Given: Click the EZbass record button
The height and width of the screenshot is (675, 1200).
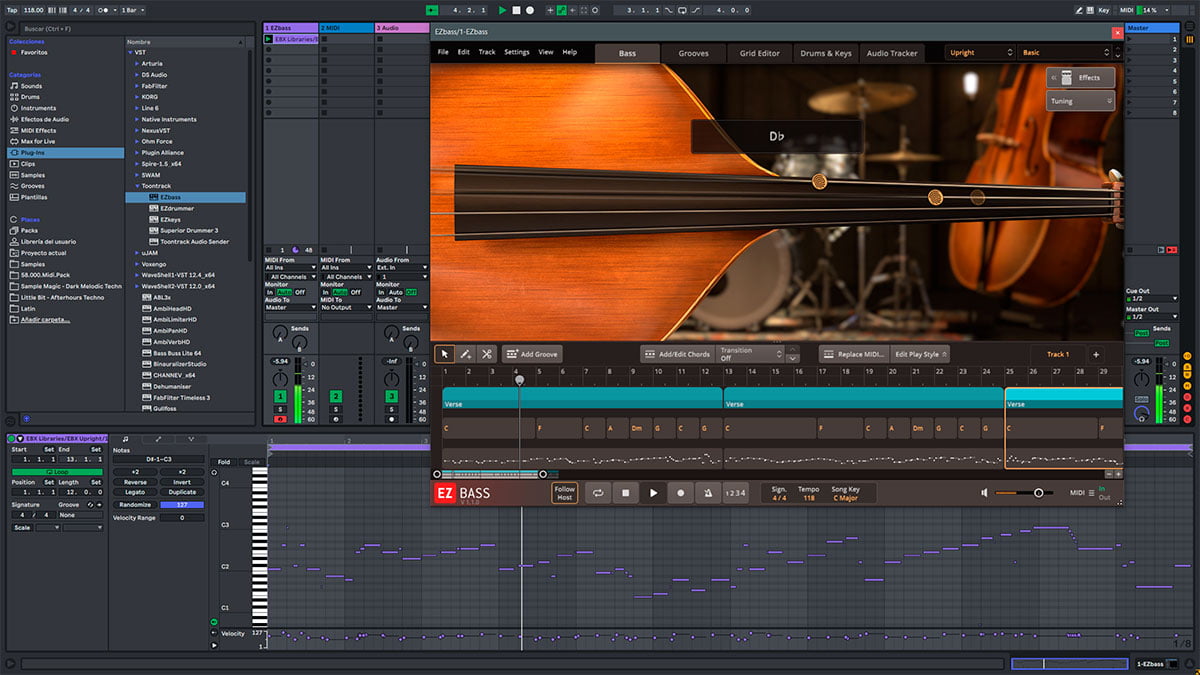Looking at the screenshot, I should 681,493.
